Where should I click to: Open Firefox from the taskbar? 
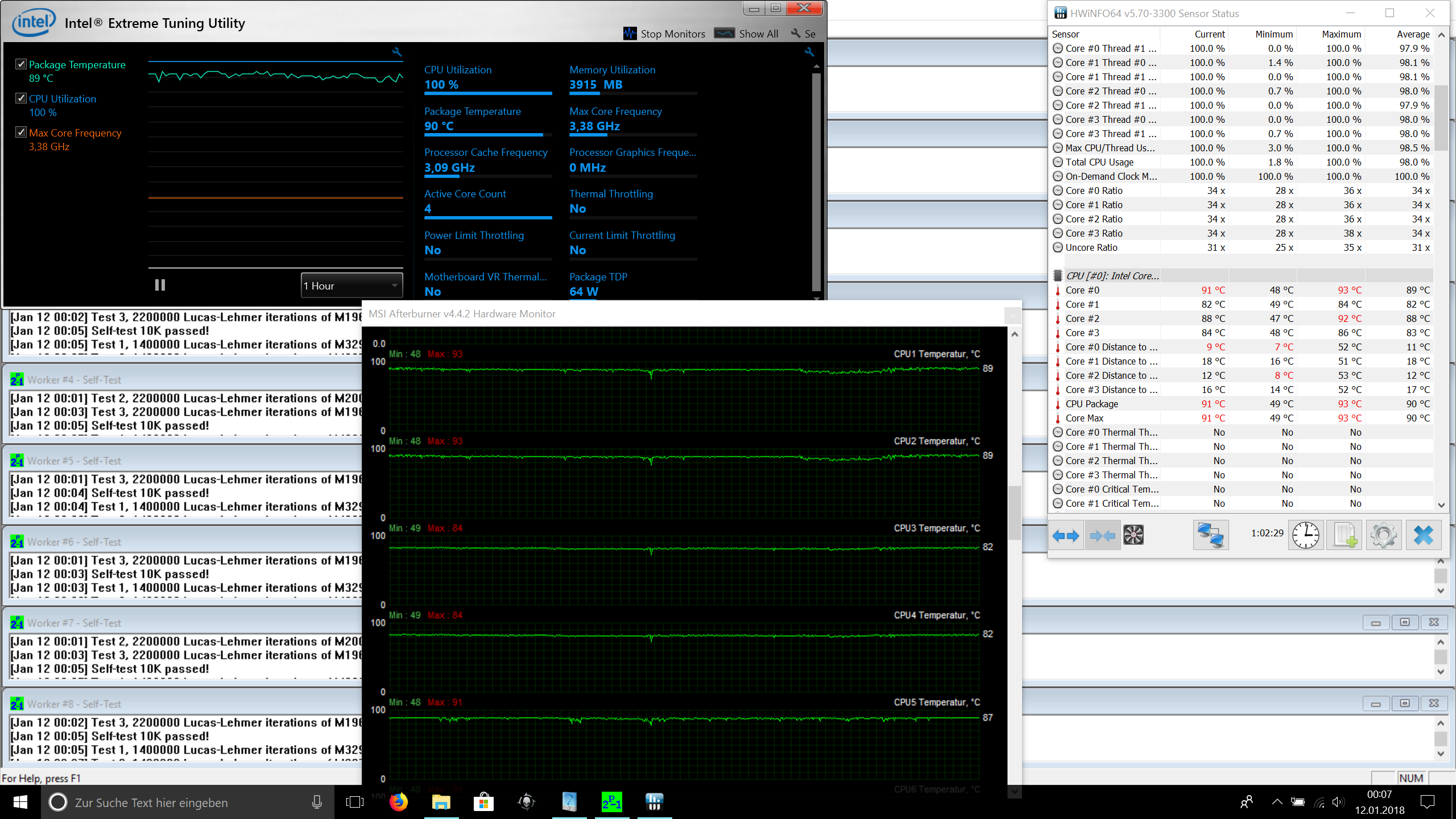coord(399,803)
